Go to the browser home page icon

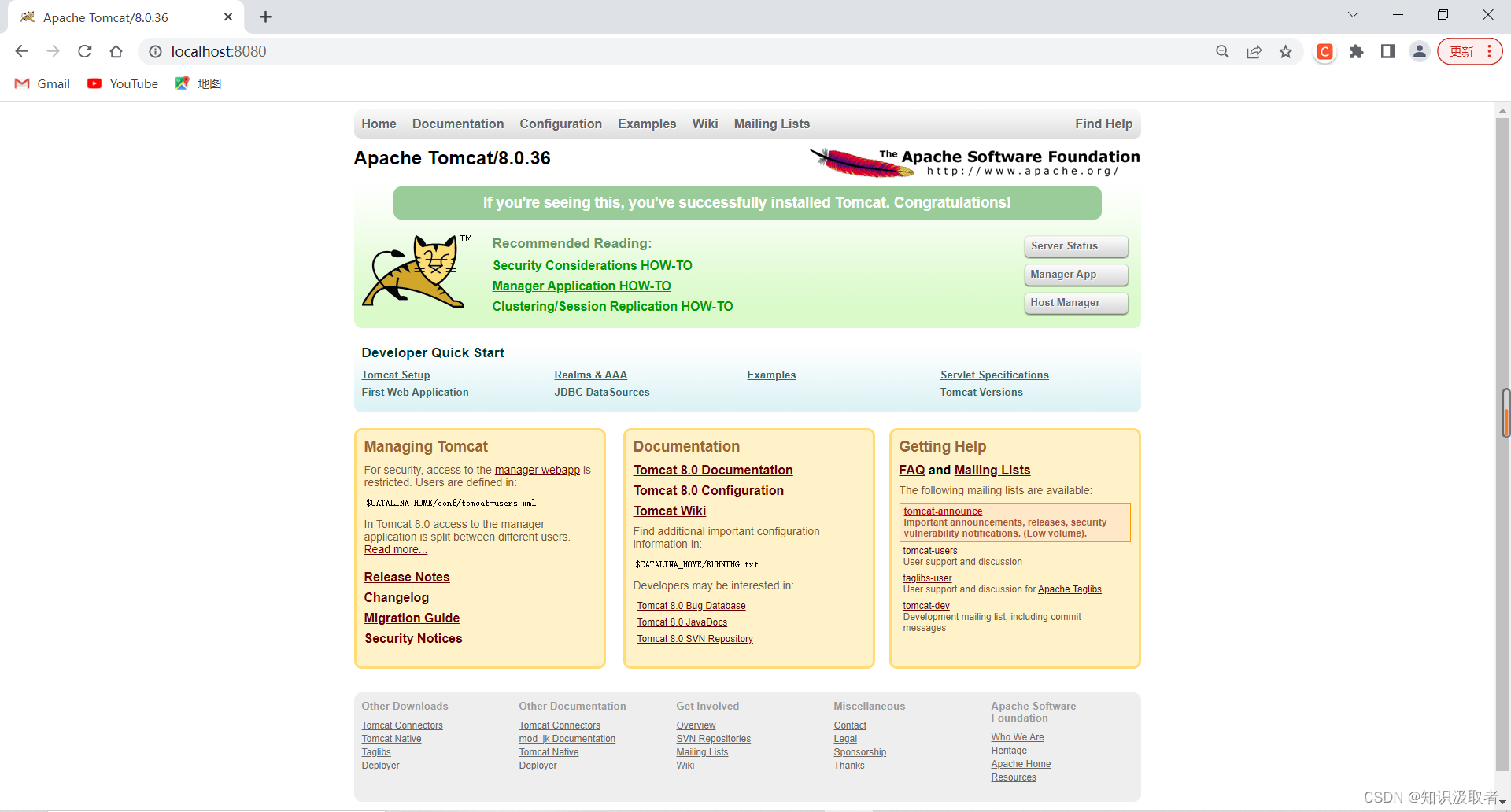pos(116,51)
